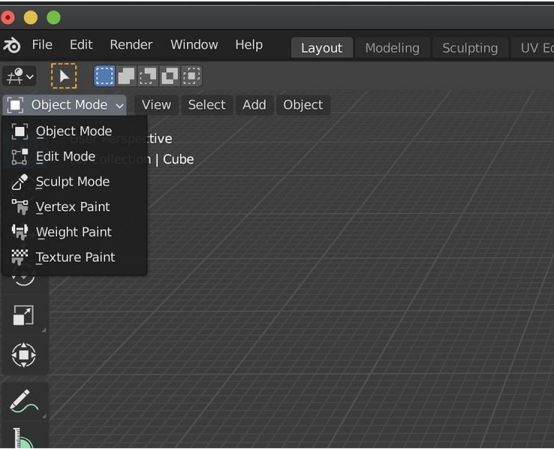Choose Set new selection mode
Screen dimensions: 554x449
pos(105,76)
